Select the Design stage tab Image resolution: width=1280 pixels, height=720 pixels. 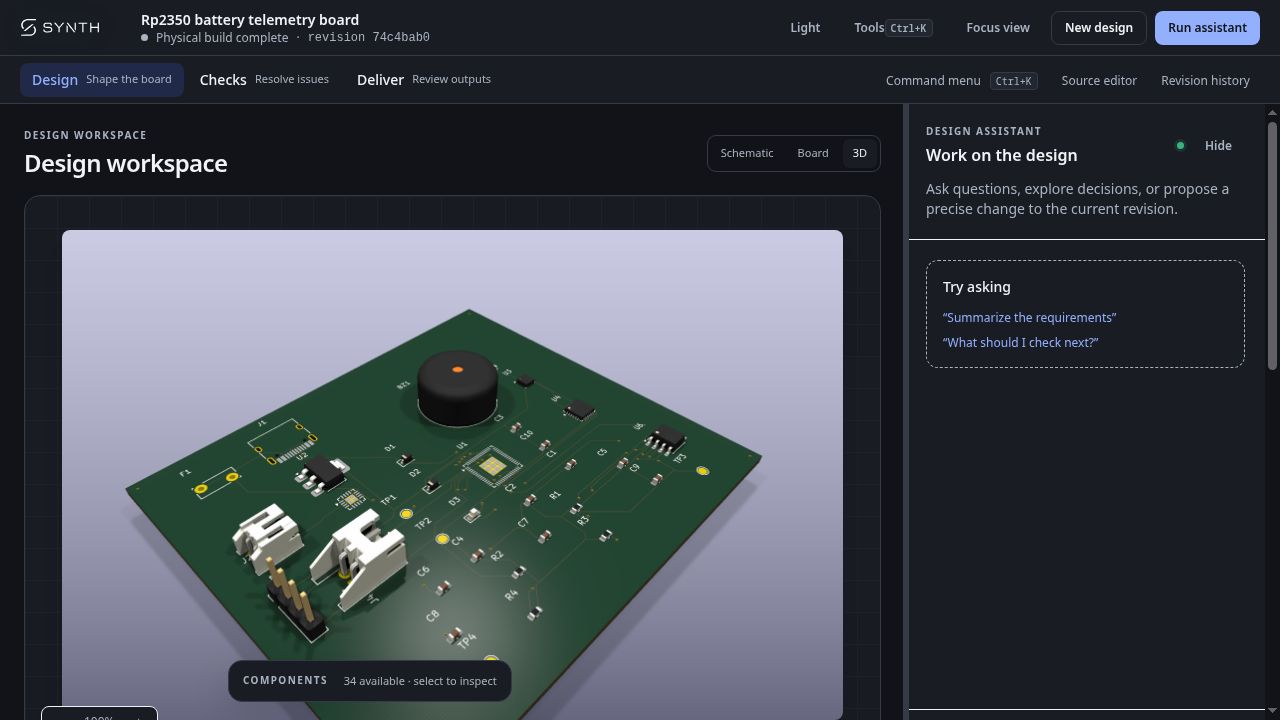pos(102,79)
